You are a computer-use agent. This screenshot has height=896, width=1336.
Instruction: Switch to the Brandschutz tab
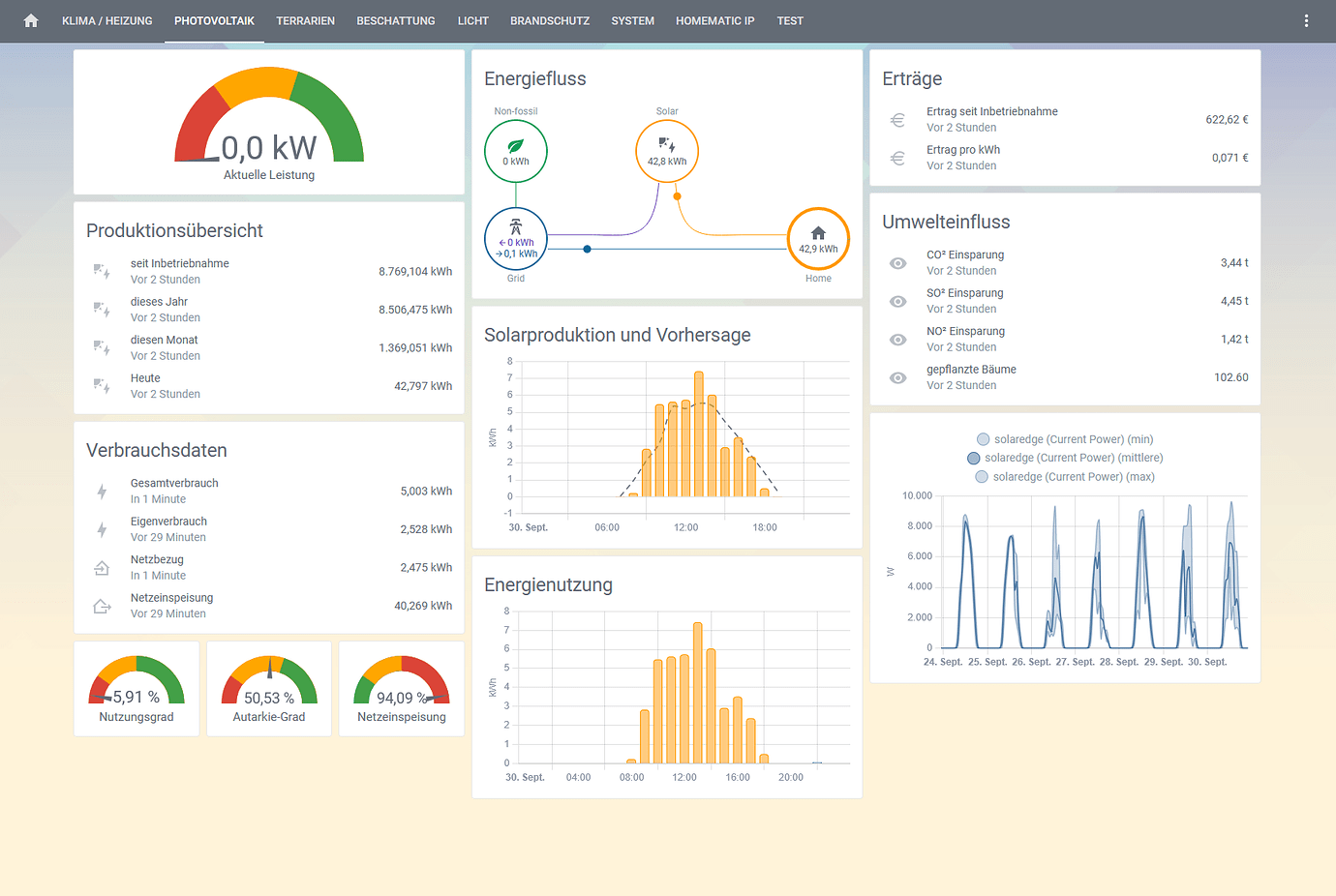click(550, 20)
